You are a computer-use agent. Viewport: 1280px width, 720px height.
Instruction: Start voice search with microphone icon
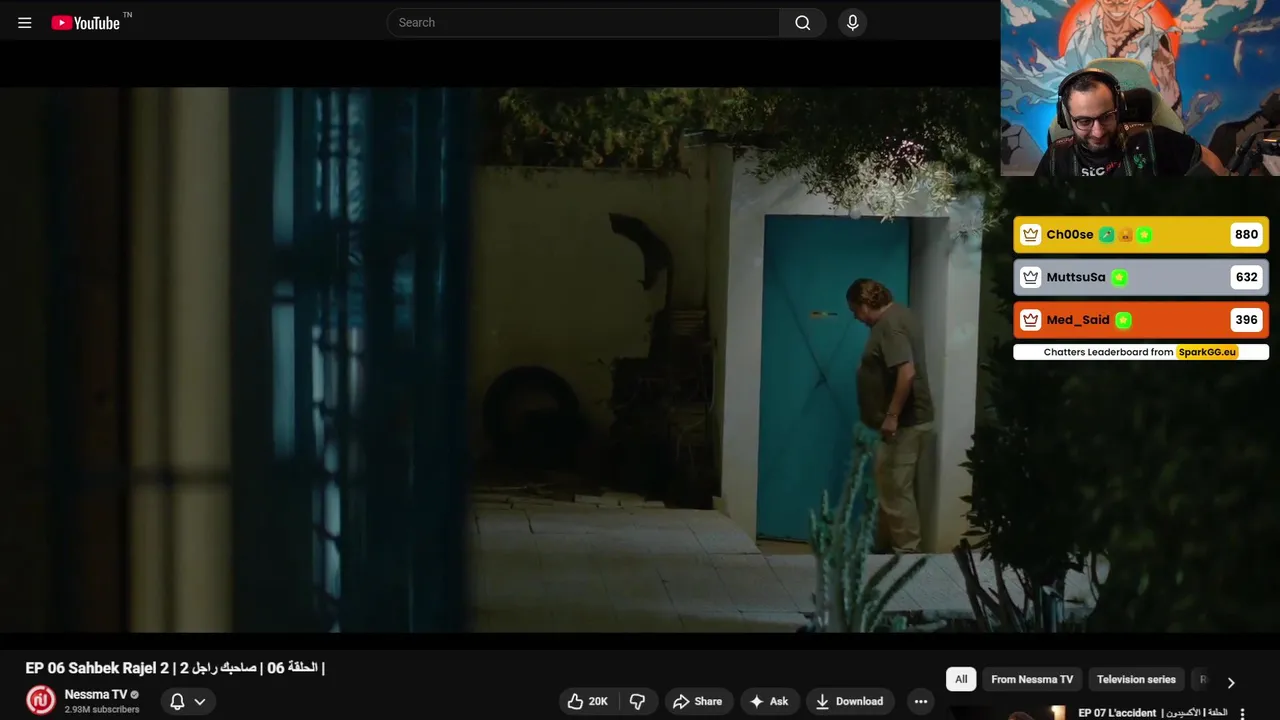click(852, 22)
